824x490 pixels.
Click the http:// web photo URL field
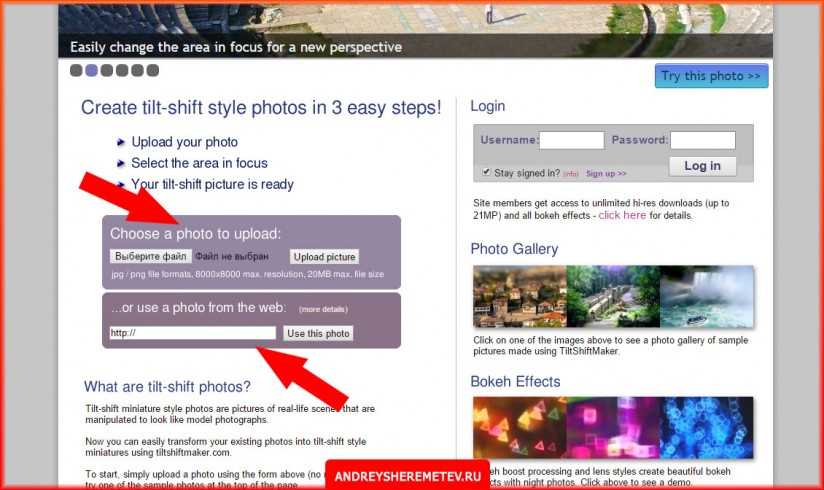(192, 333)
